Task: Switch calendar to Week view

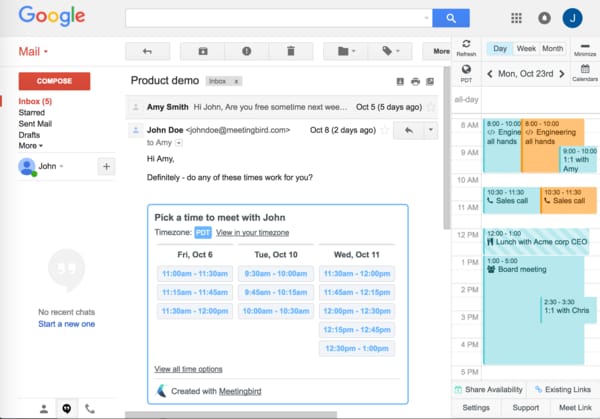Action: [526, 49]
